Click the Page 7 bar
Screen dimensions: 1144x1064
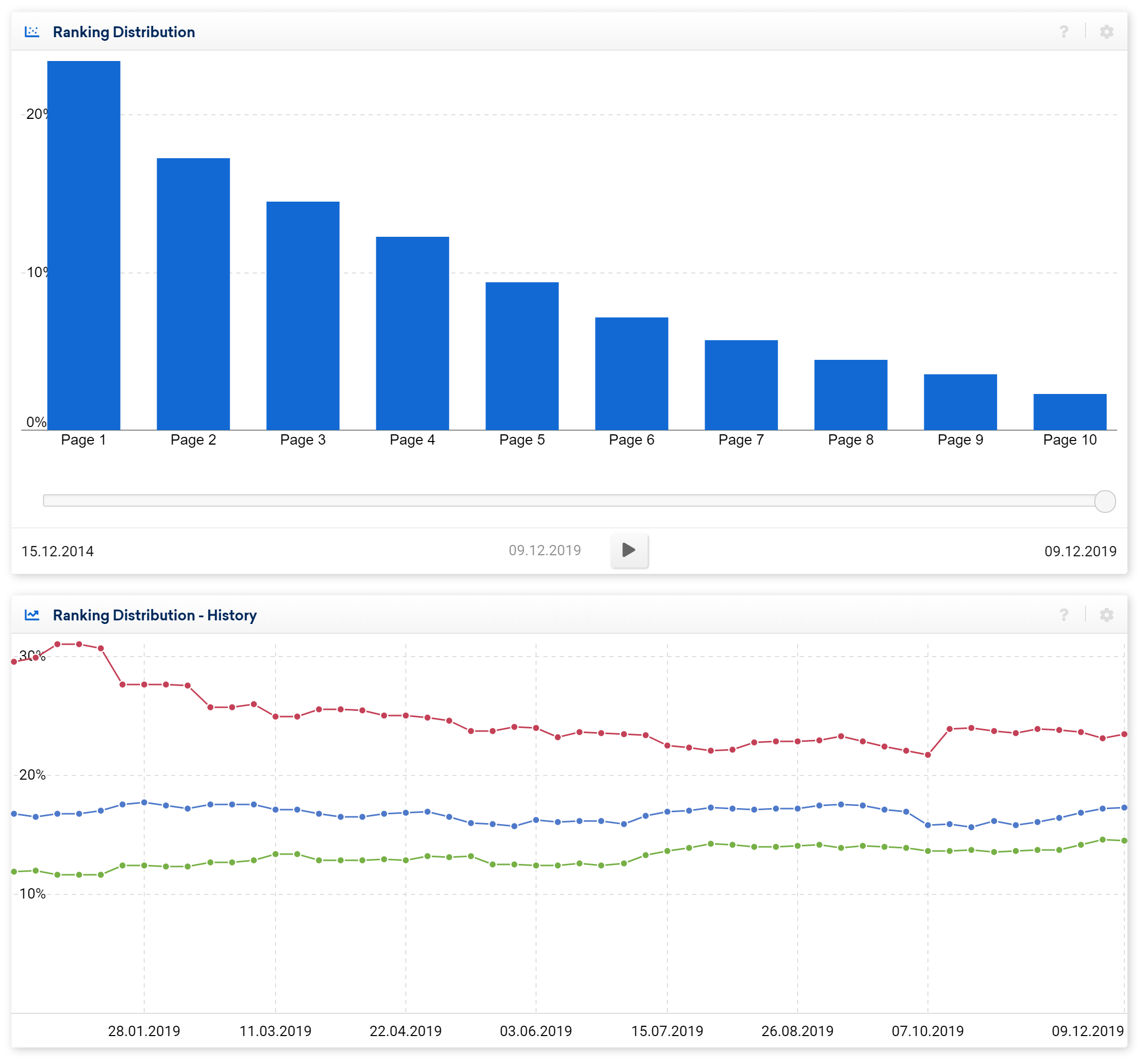(x=741, y=386)
